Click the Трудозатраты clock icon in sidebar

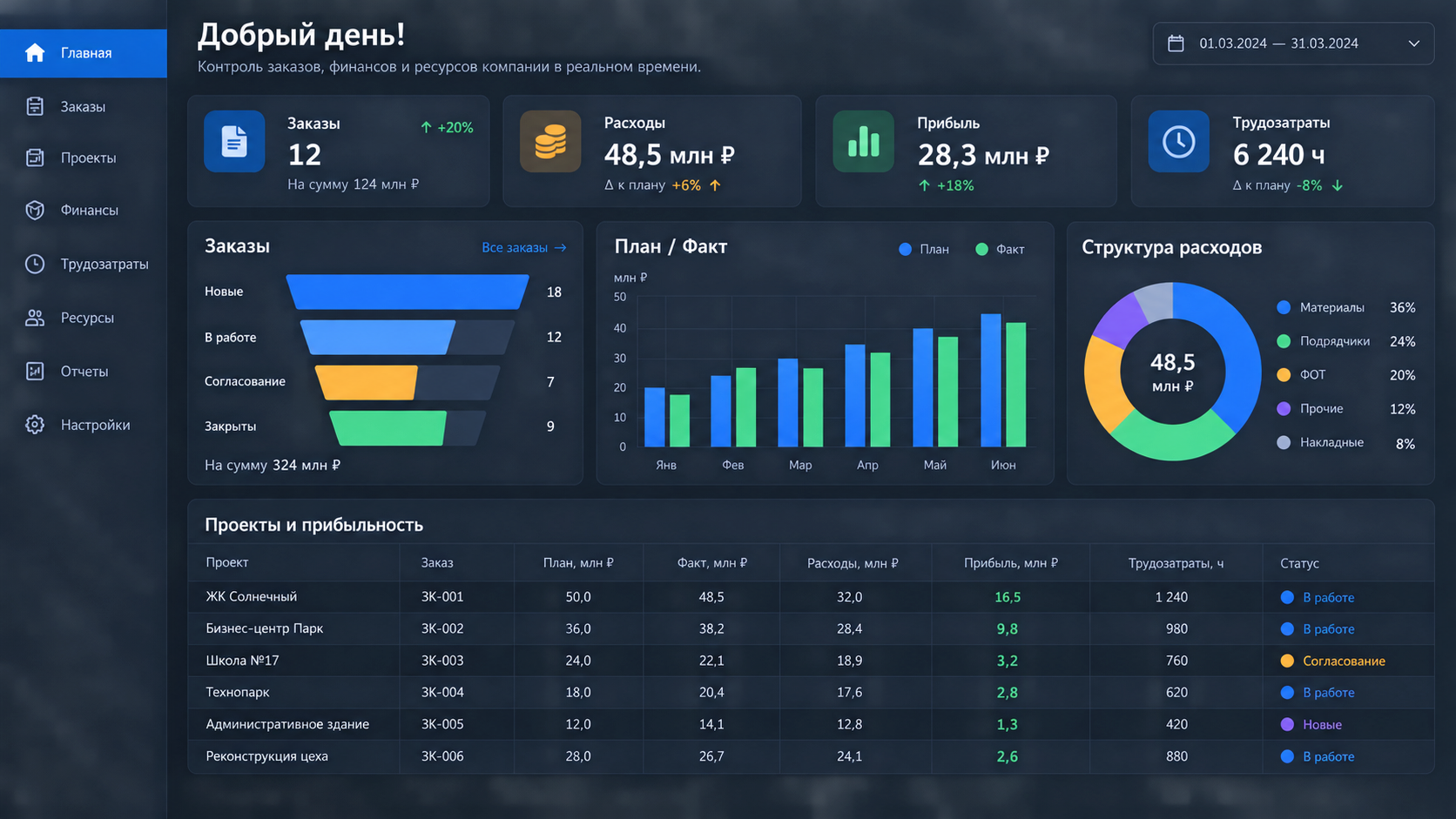35,264
